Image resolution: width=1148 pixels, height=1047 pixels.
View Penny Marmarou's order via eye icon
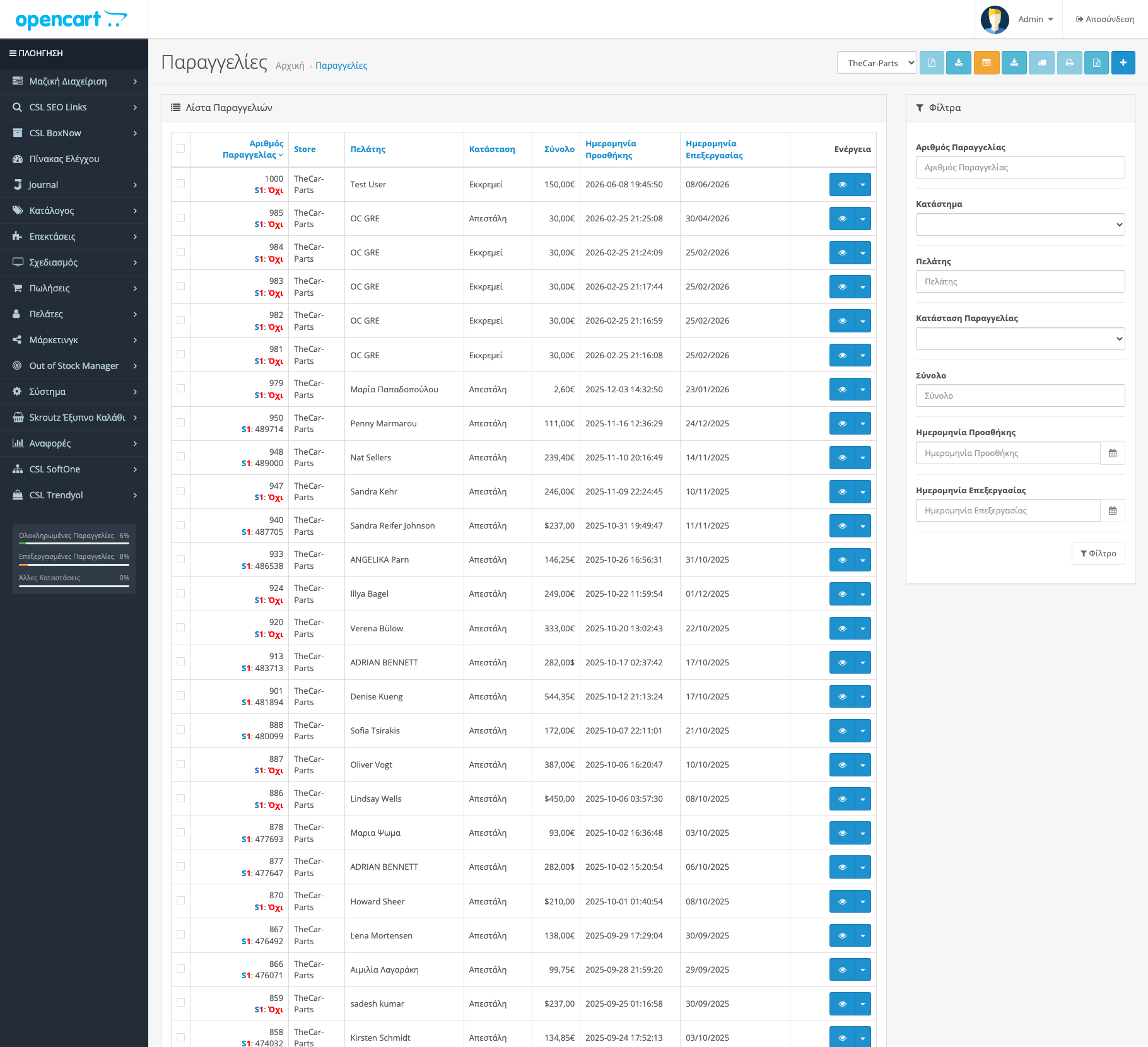842,424
